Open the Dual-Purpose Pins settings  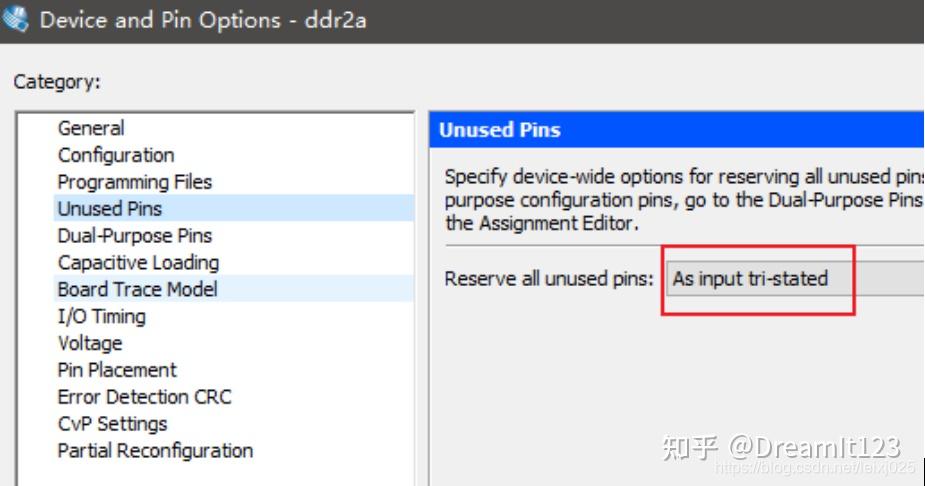(135, 236)
